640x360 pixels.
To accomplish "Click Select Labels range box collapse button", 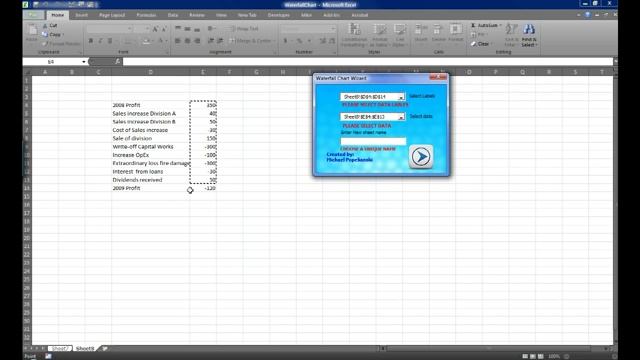I will coord(401,97).
